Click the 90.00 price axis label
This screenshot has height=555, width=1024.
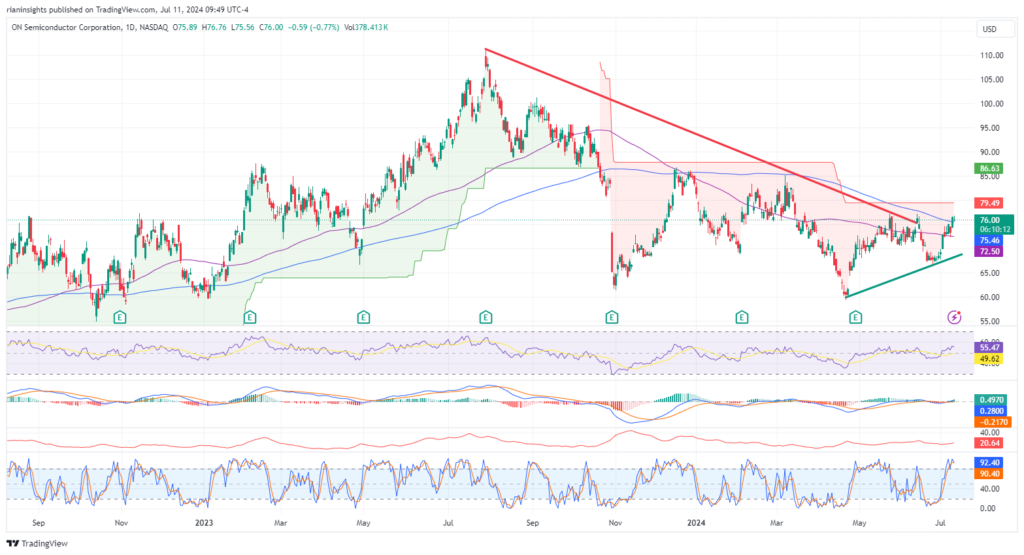(x=991, y=152)
